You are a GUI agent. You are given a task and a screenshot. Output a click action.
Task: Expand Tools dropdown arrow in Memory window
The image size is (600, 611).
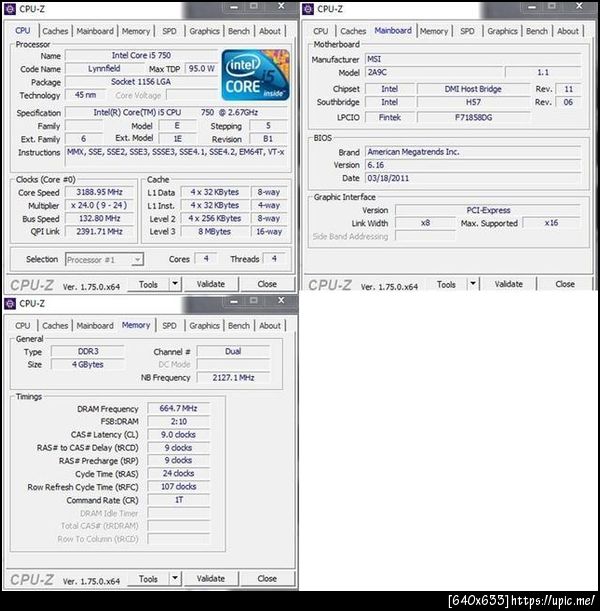point(175,579)
